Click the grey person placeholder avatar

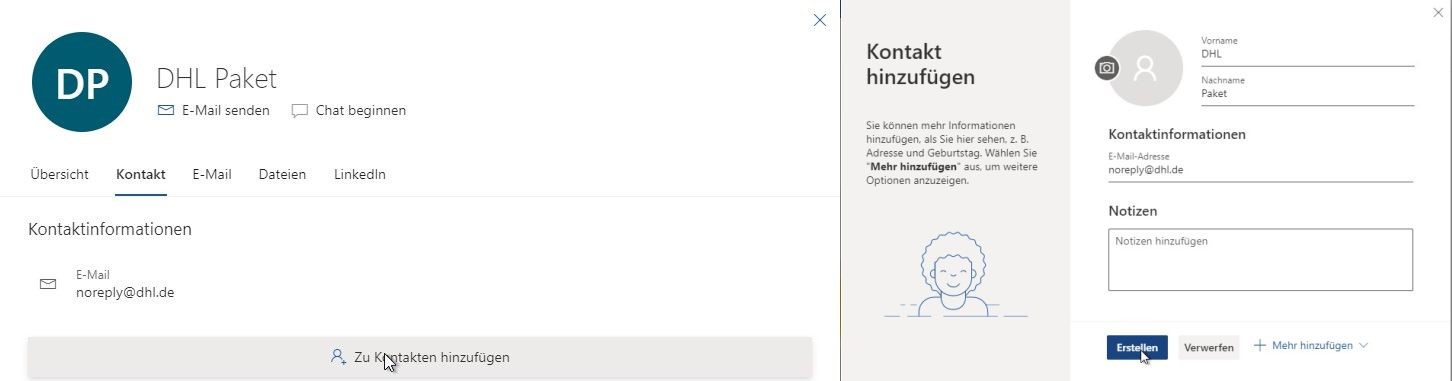pos(1146,68)
